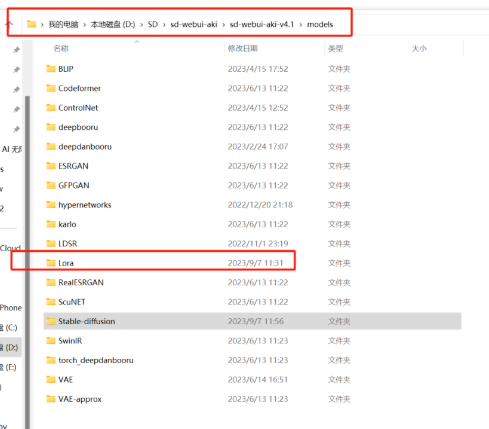Click the VAE folder icon
The width and height of the screenshot is (489, 429).
[x=51, y=379]
